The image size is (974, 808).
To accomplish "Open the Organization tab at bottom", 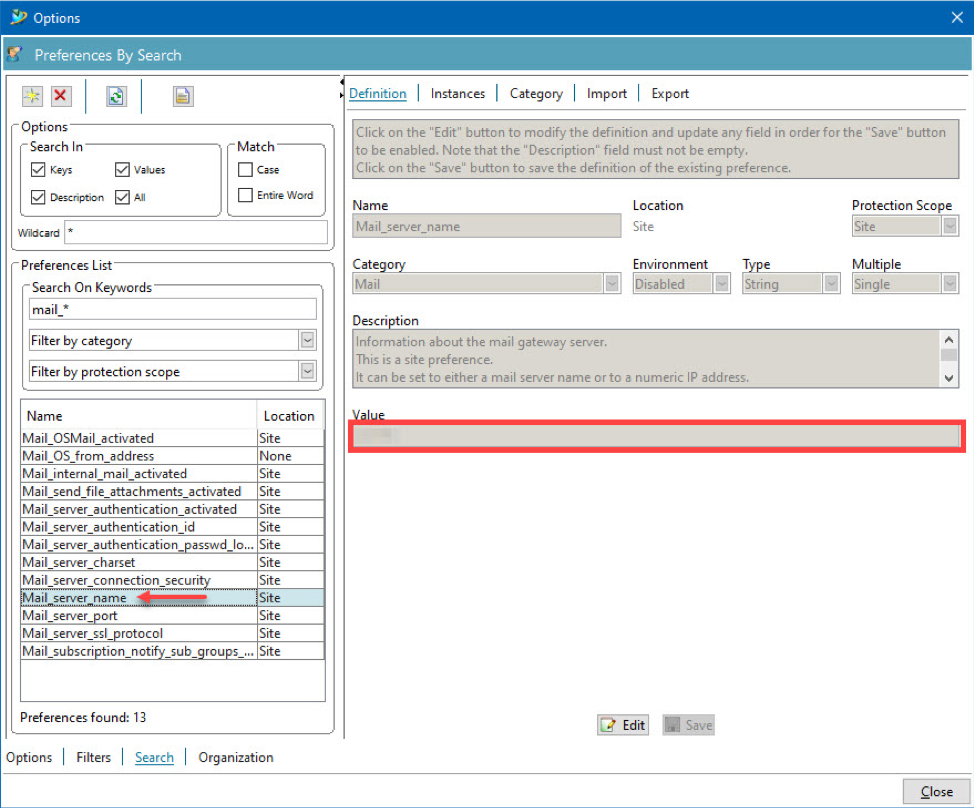I will click(x=235, y=757).
